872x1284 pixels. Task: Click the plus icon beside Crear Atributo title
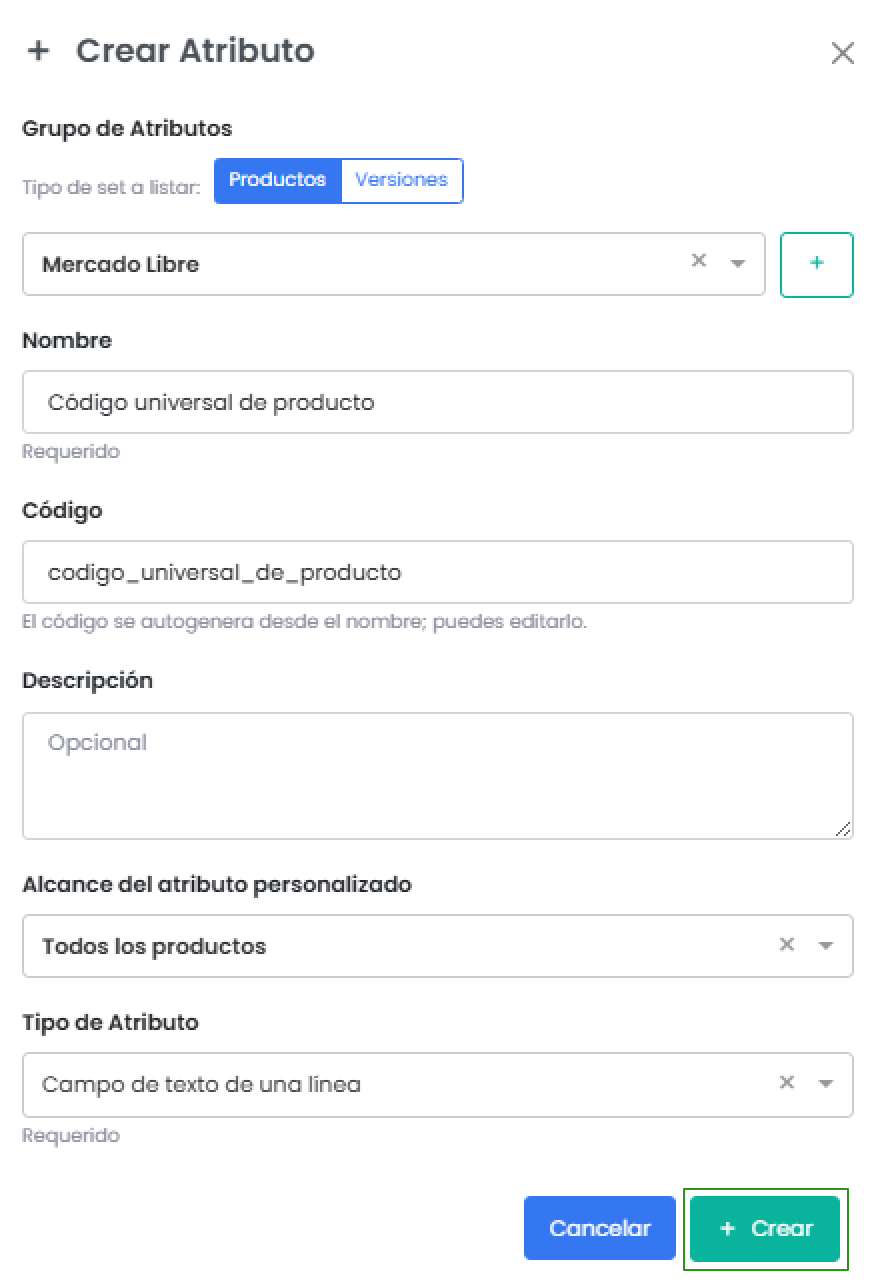click(38, 51)
